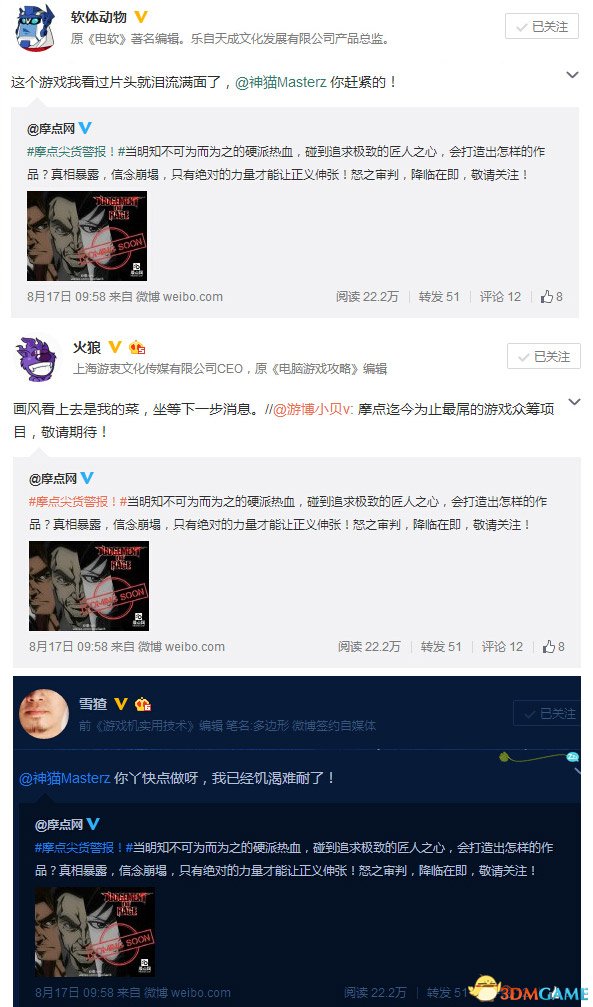Image resolution: width=593 pixels, height=1007 pixels.
Task: Follow the @游博小贝v mention link
Action: coord(313,409)
